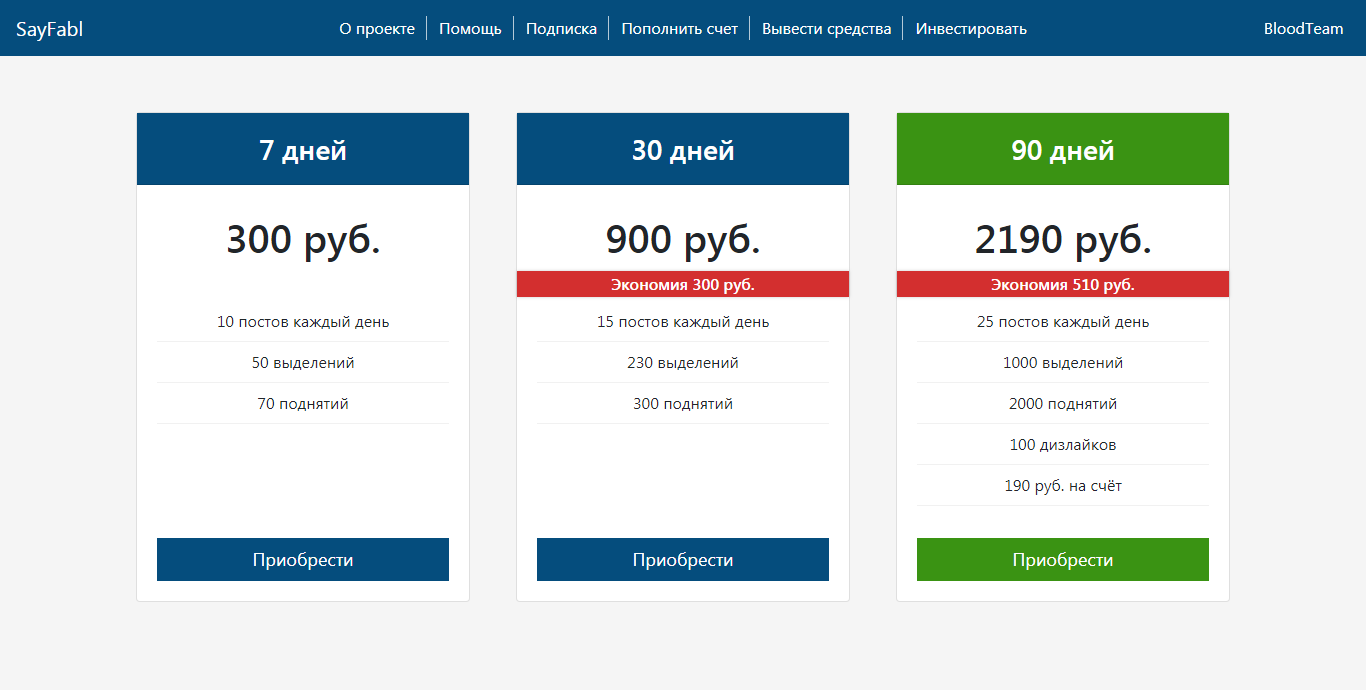Image resolution: width=1366 pixels, height=690 pixels.
Task: Click the 2190 руб. price
Action: point(1063,240)
